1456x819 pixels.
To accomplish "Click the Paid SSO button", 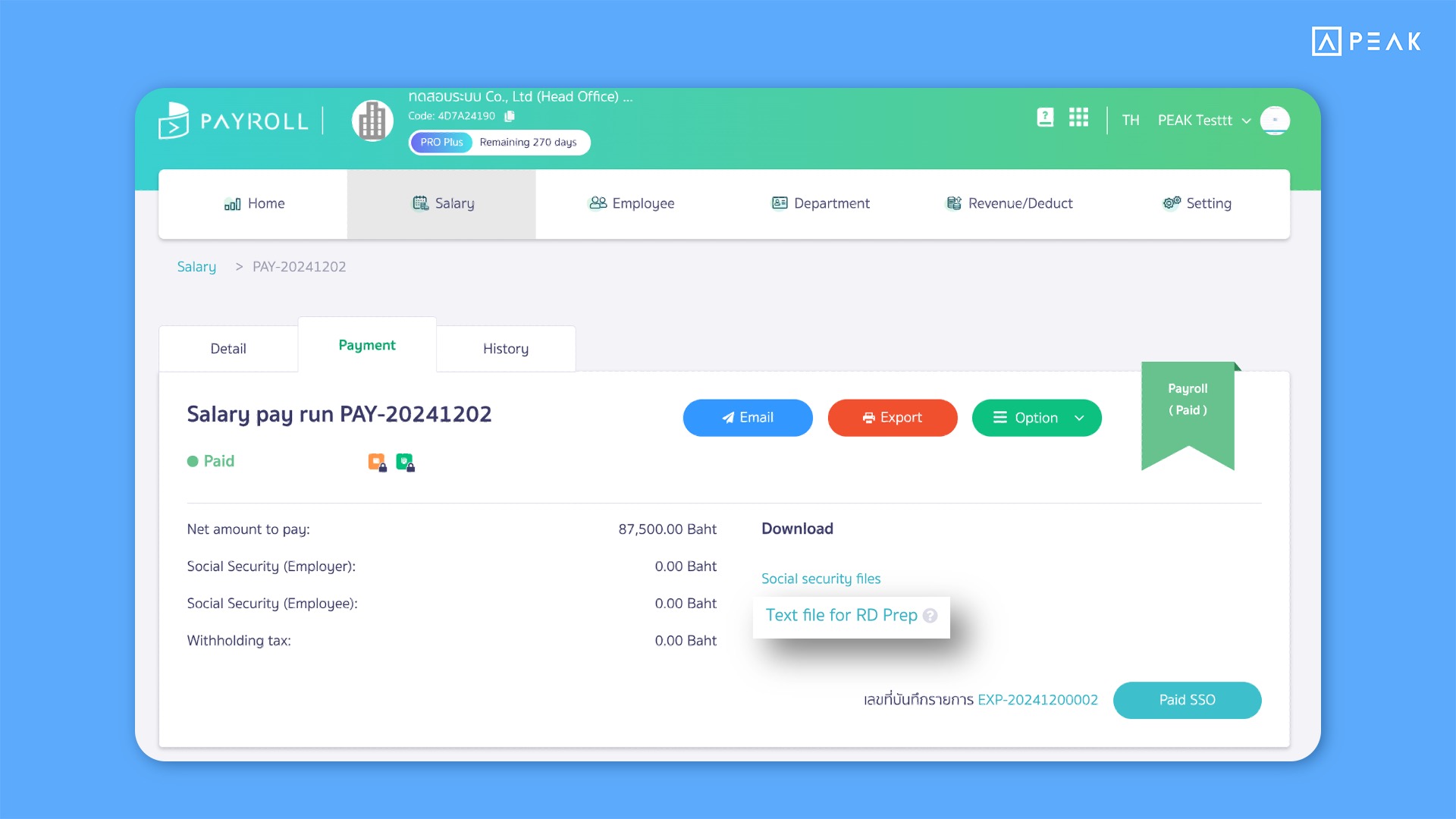I will pos(1187,698).
